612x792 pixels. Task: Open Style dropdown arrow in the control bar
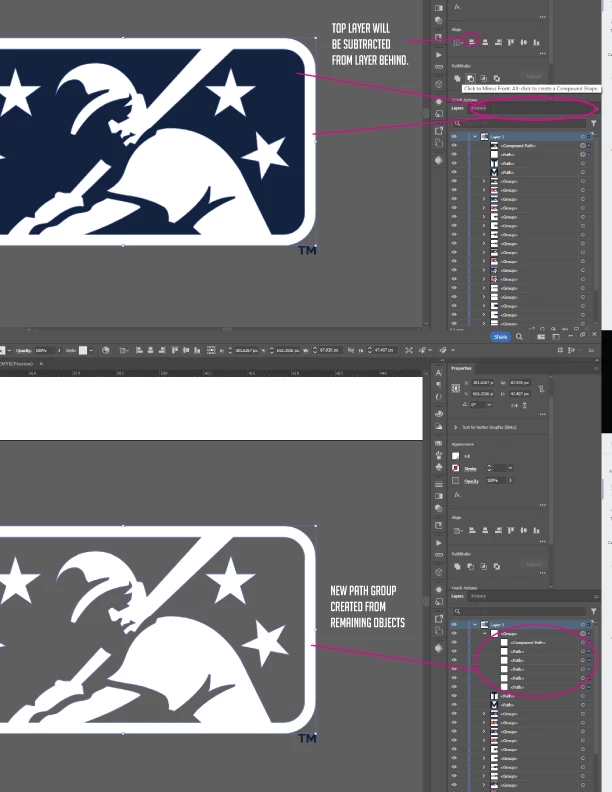click(x=91, y=350)
